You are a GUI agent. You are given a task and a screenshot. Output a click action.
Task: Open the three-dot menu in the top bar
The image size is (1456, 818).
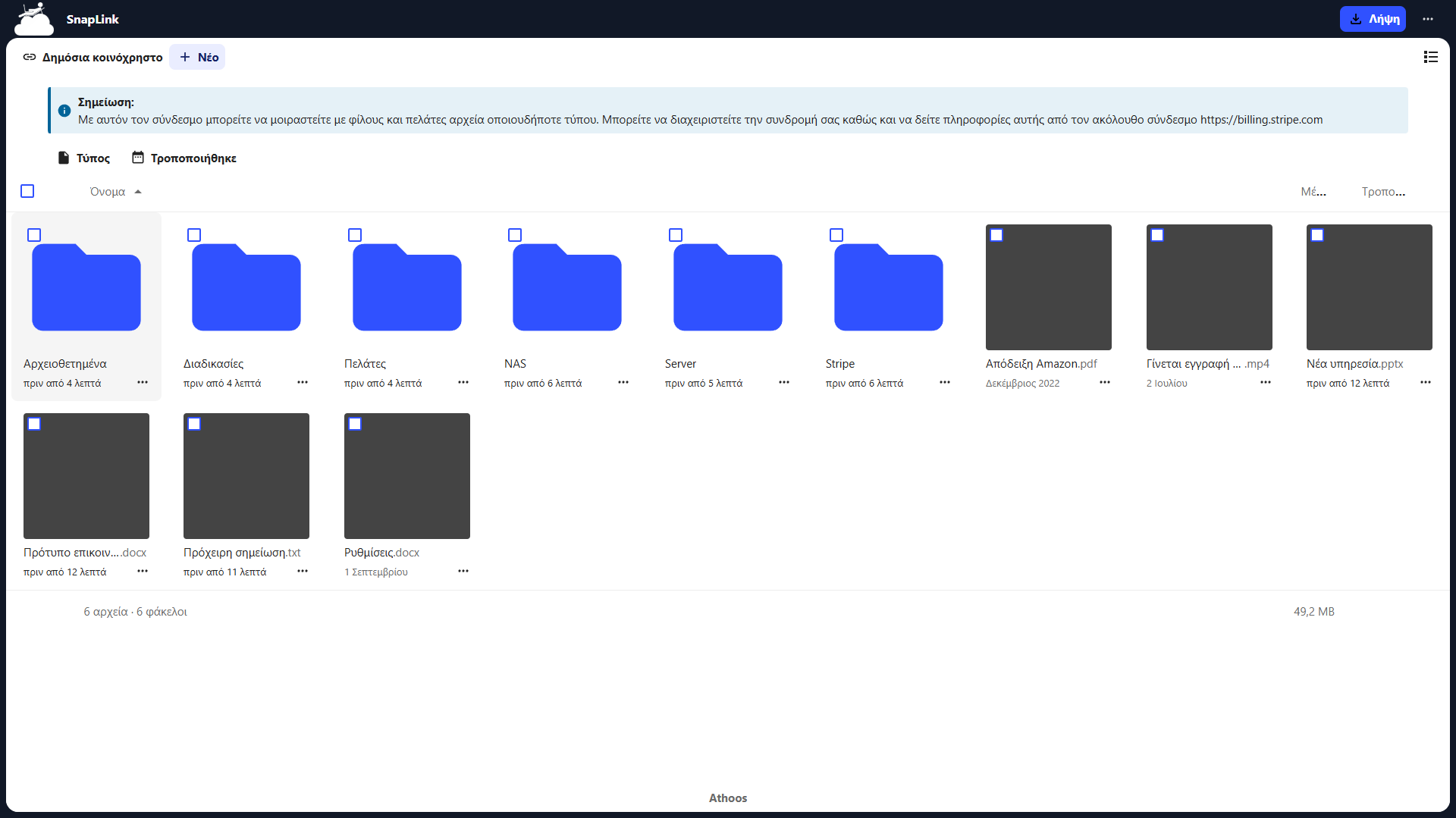(x=1429, y=19)
